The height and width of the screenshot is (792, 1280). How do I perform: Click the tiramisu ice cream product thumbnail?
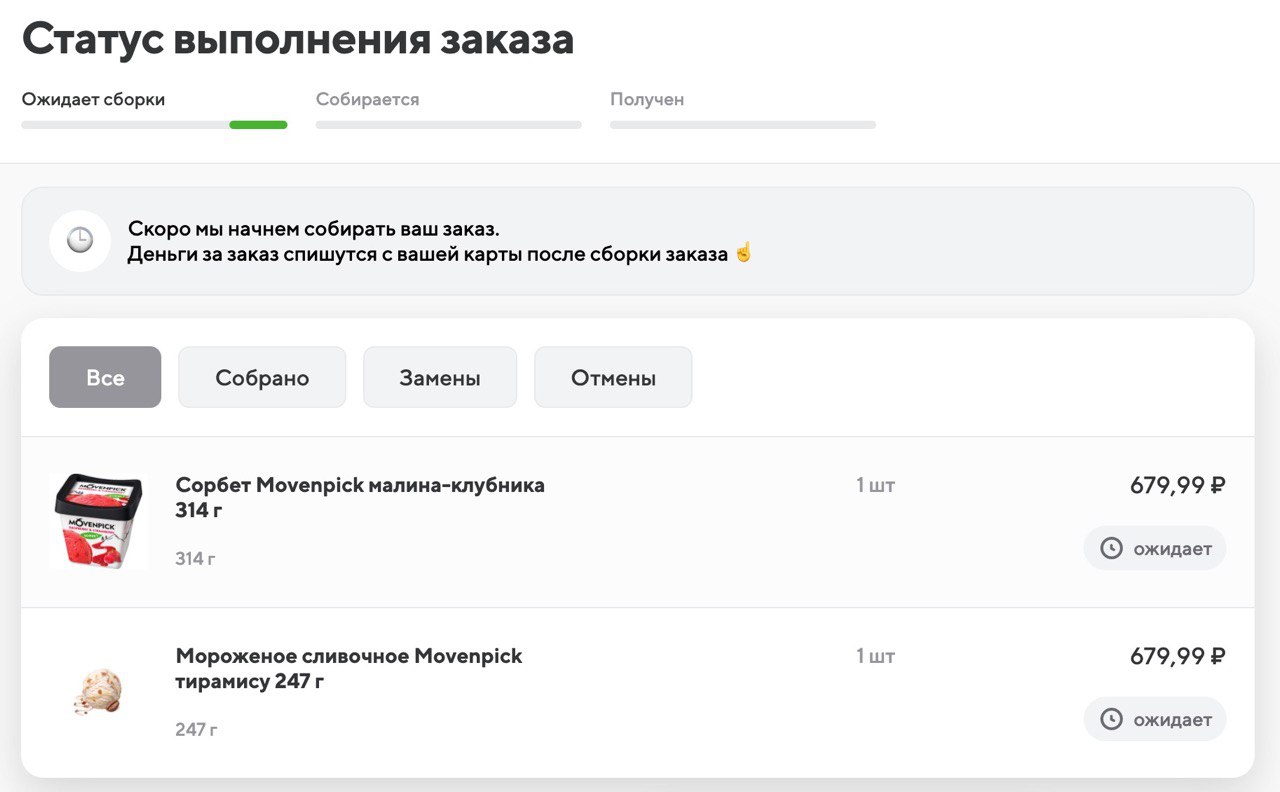[x=99, y=692]
